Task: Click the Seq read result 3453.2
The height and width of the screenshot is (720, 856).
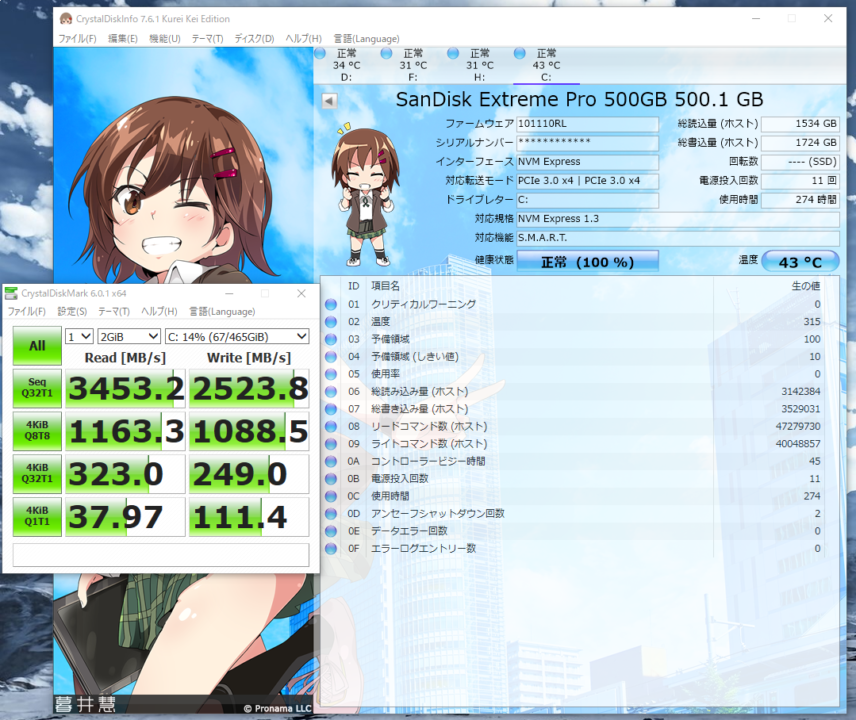Action: (x=126, y=389)
